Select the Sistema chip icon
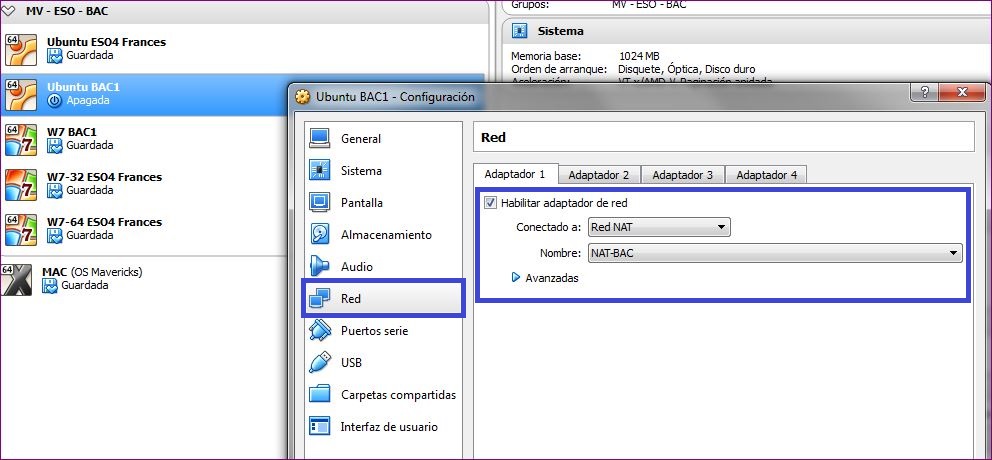 320,170
